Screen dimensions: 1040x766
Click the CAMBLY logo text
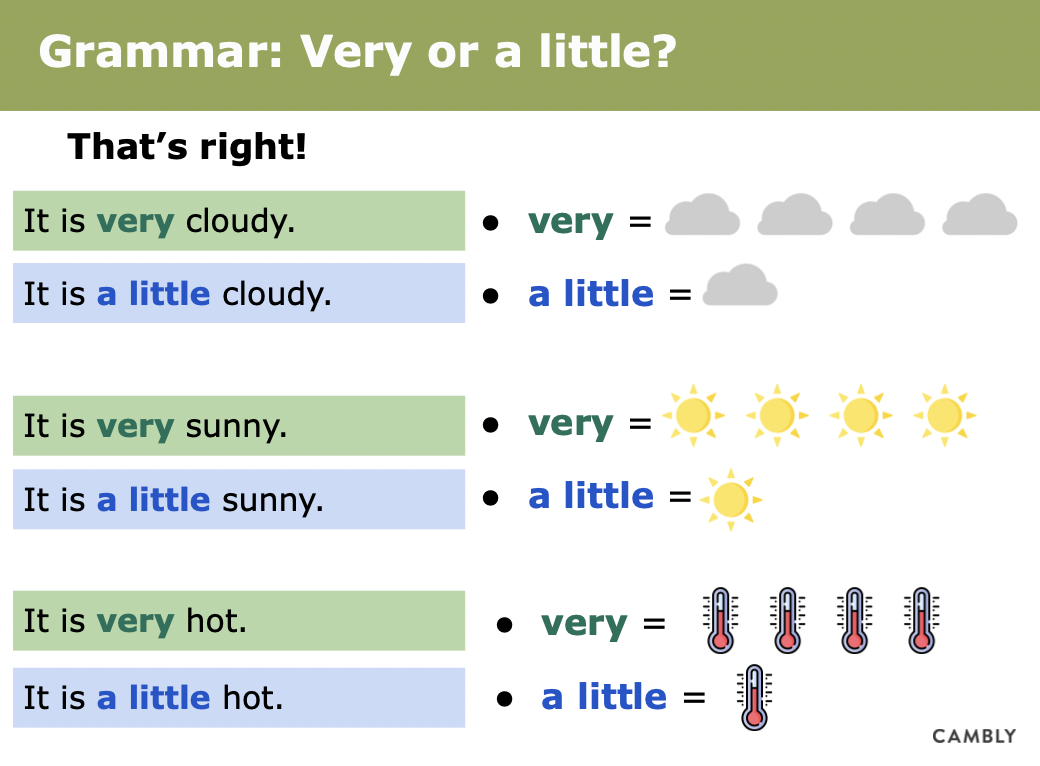point(974,736)
